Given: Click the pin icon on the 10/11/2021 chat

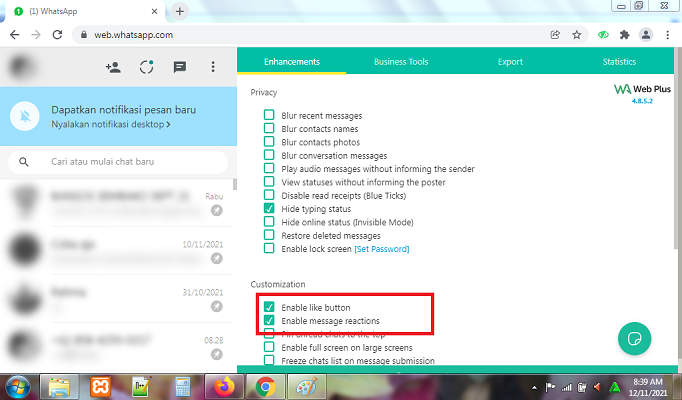Looking at the screenshot, I should point(217,258).
